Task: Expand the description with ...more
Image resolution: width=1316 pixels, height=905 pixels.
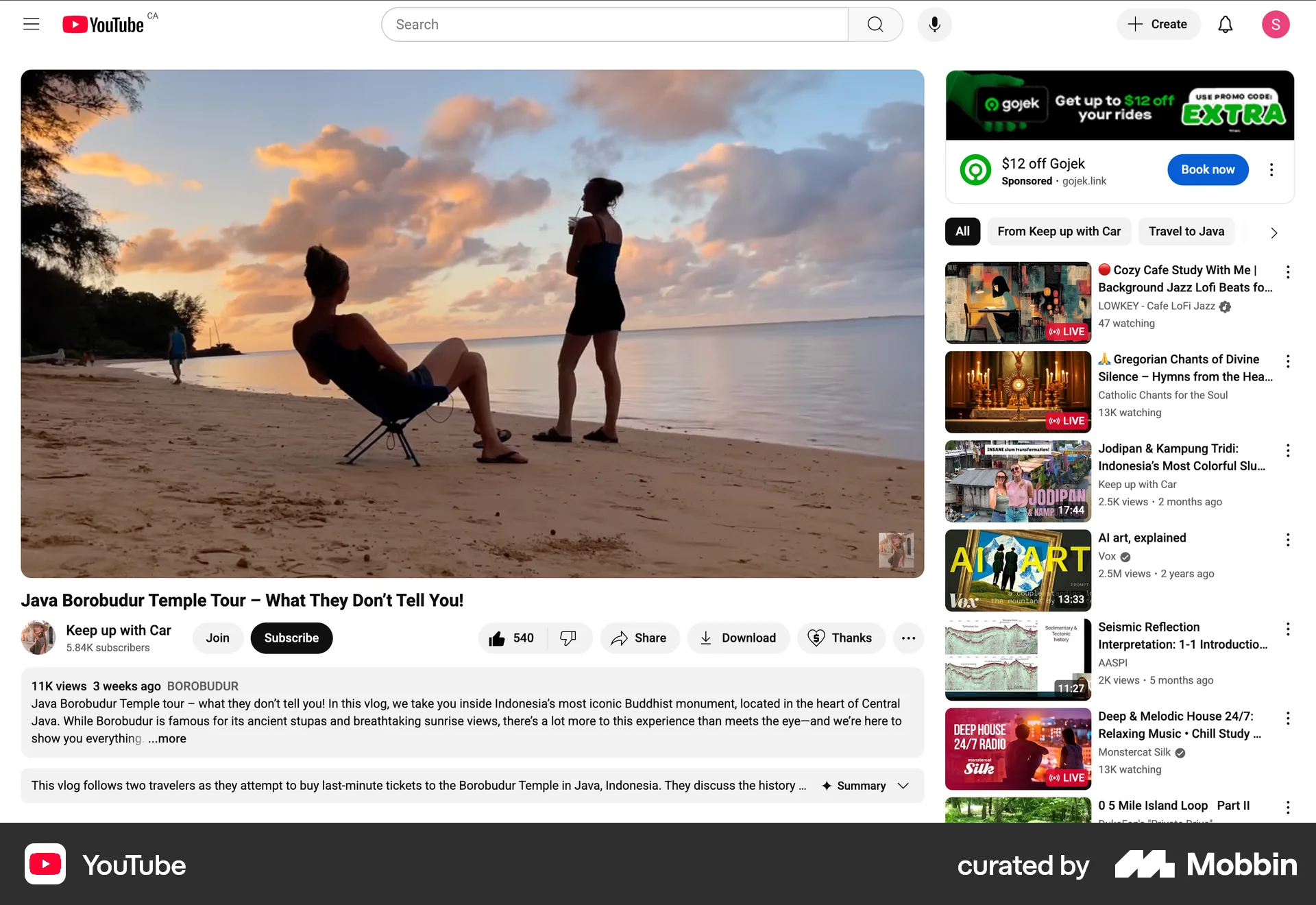Action: tap(167, 738)
